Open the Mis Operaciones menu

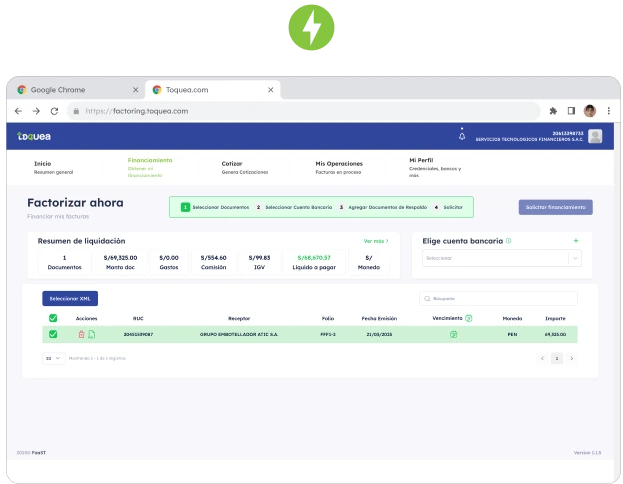pos(339,166)
